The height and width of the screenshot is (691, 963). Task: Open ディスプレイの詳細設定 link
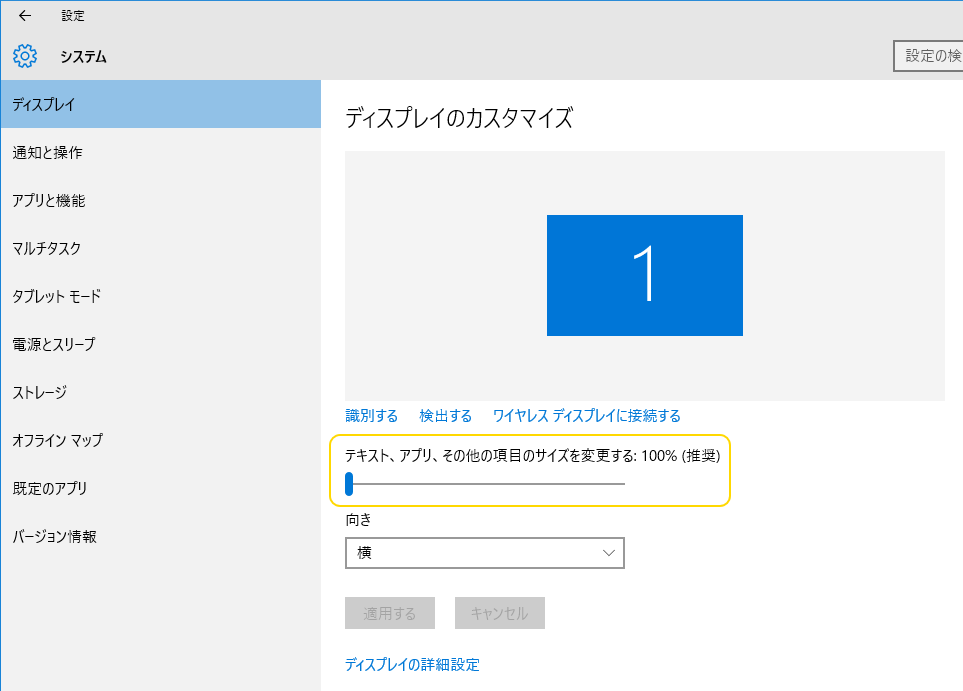pos(412,665)
